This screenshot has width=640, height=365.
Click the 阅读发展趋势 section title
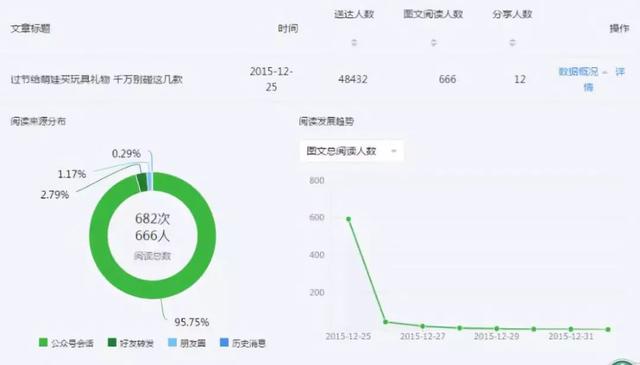(327, 121)
